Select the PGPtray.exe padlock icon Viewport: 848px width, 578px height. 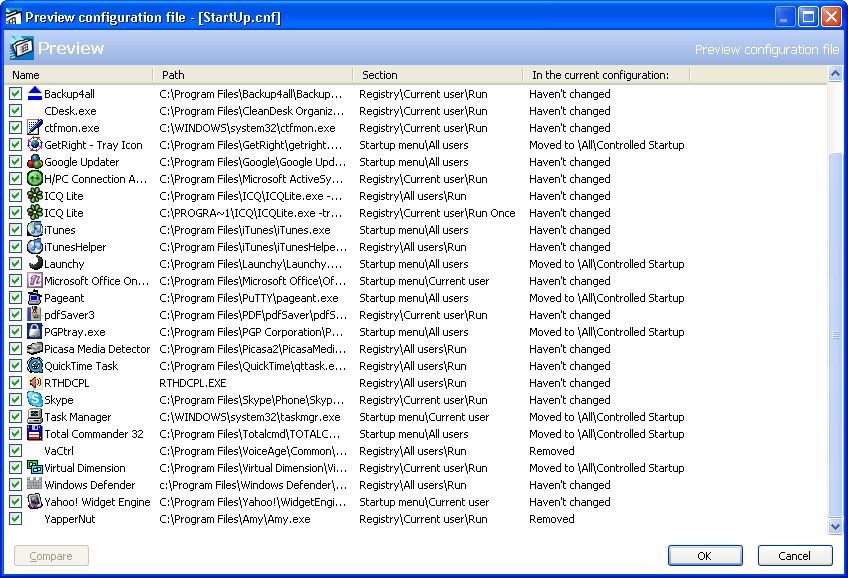pos(35,331)
